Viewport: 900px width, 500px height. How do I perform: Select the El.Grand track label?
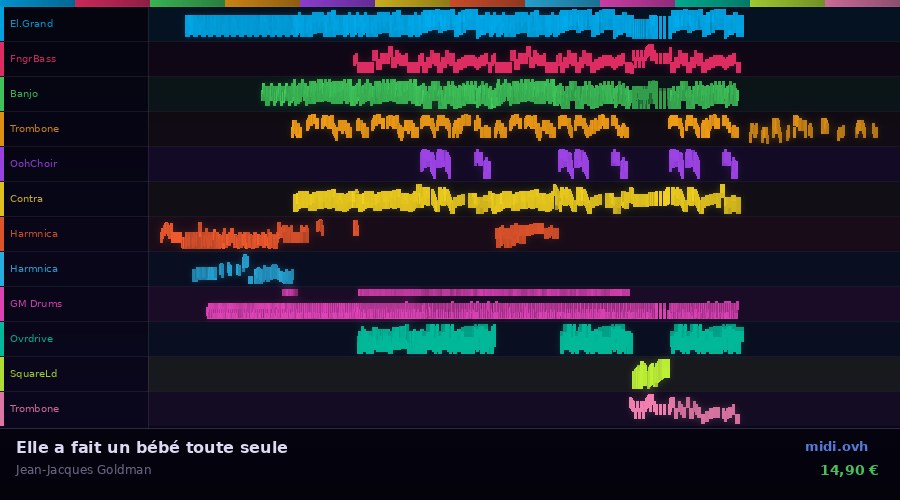pyautogui.click(x=32, y=24)
